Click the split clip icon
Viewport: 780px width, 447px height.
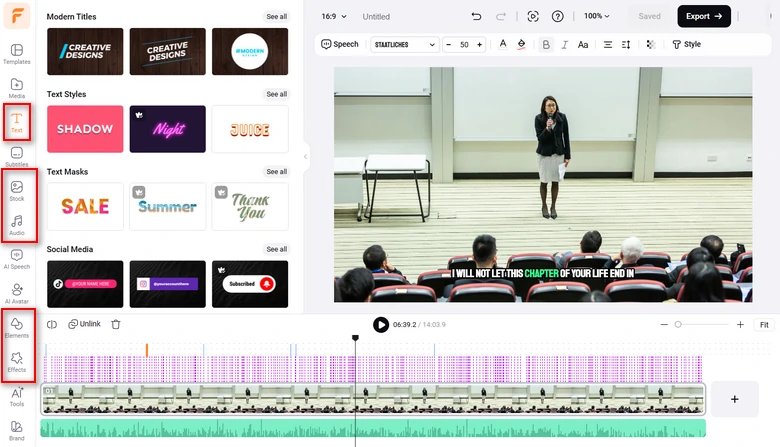coord(52,324)
